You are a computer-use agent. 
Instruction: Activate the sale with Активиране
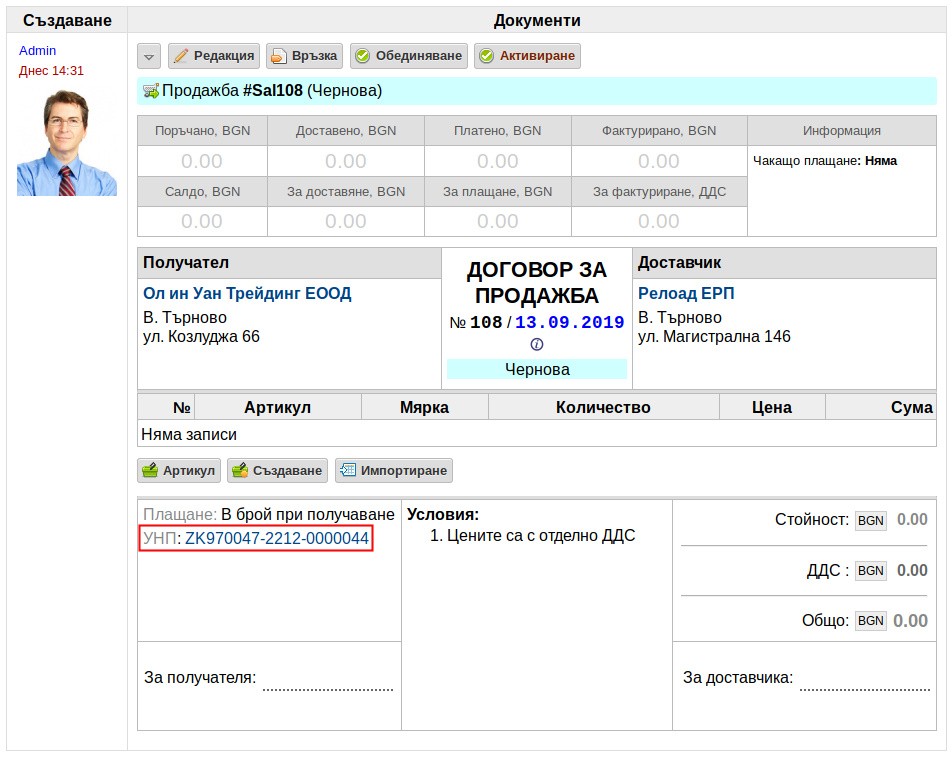click(x=527, y=56)
